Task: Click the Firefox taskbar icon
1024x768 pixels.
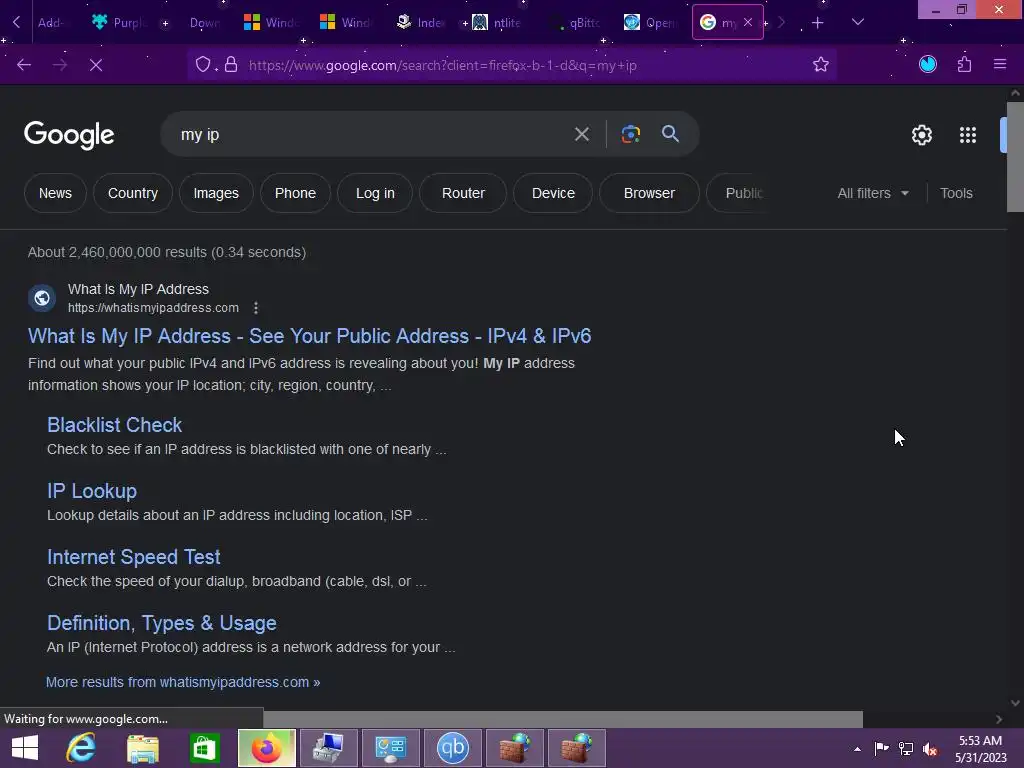Action: [x=266, y=748]
